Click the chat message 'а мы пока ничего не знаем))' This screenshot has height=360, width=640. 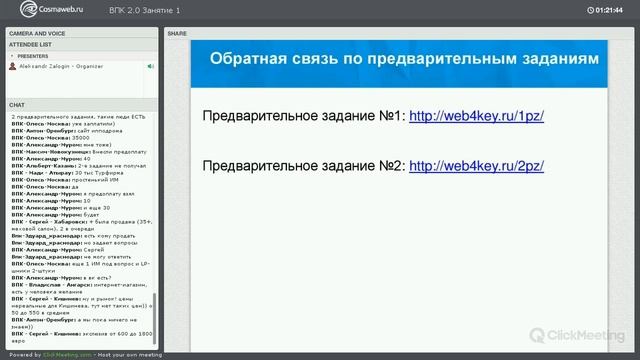click(x=73, y=323)
